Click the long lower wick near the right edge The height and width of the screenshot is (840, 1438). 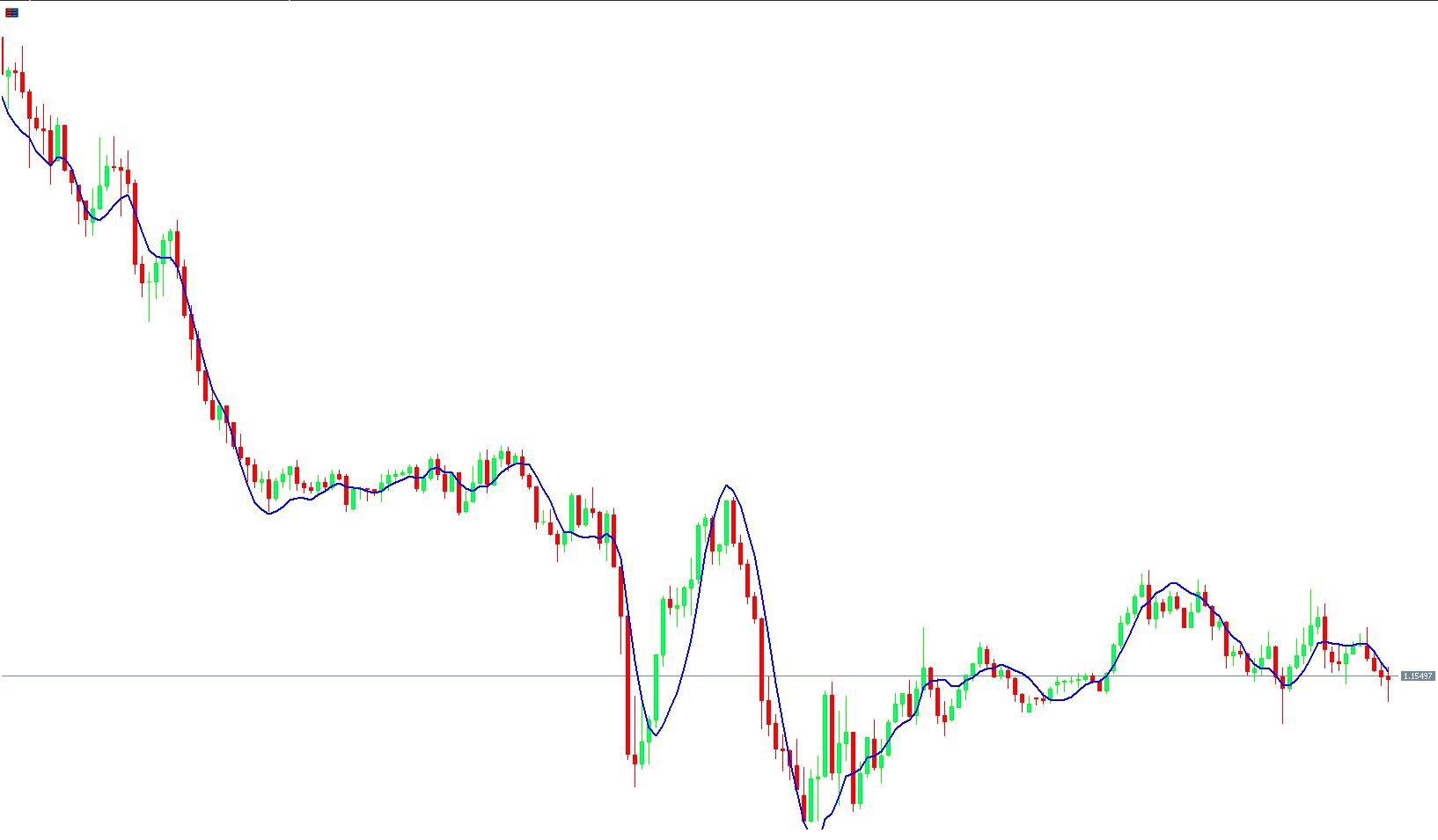[1282, 708]
